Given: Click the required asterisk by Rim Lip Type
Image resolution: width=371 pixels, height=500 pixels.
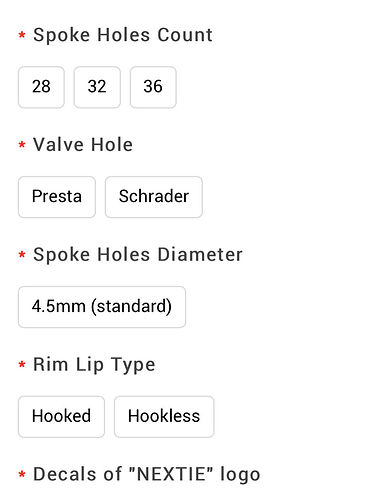Looking at the screenshot, I should click(22, 364).
